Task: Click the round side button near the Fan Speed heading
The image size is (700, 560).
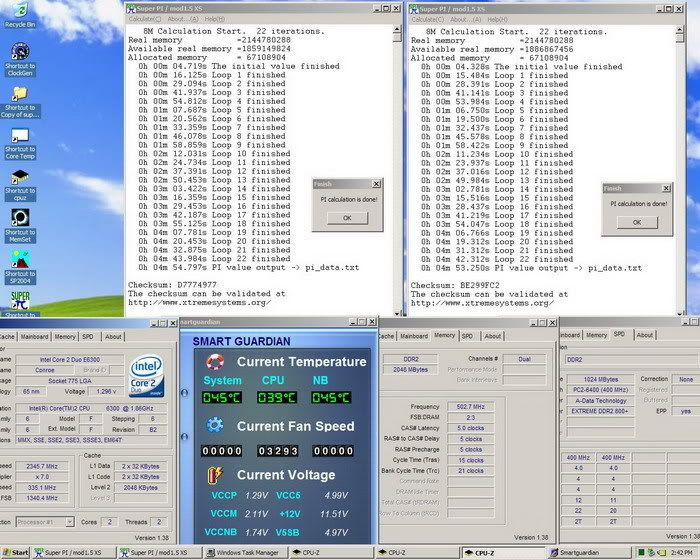Action: point(184,437)
